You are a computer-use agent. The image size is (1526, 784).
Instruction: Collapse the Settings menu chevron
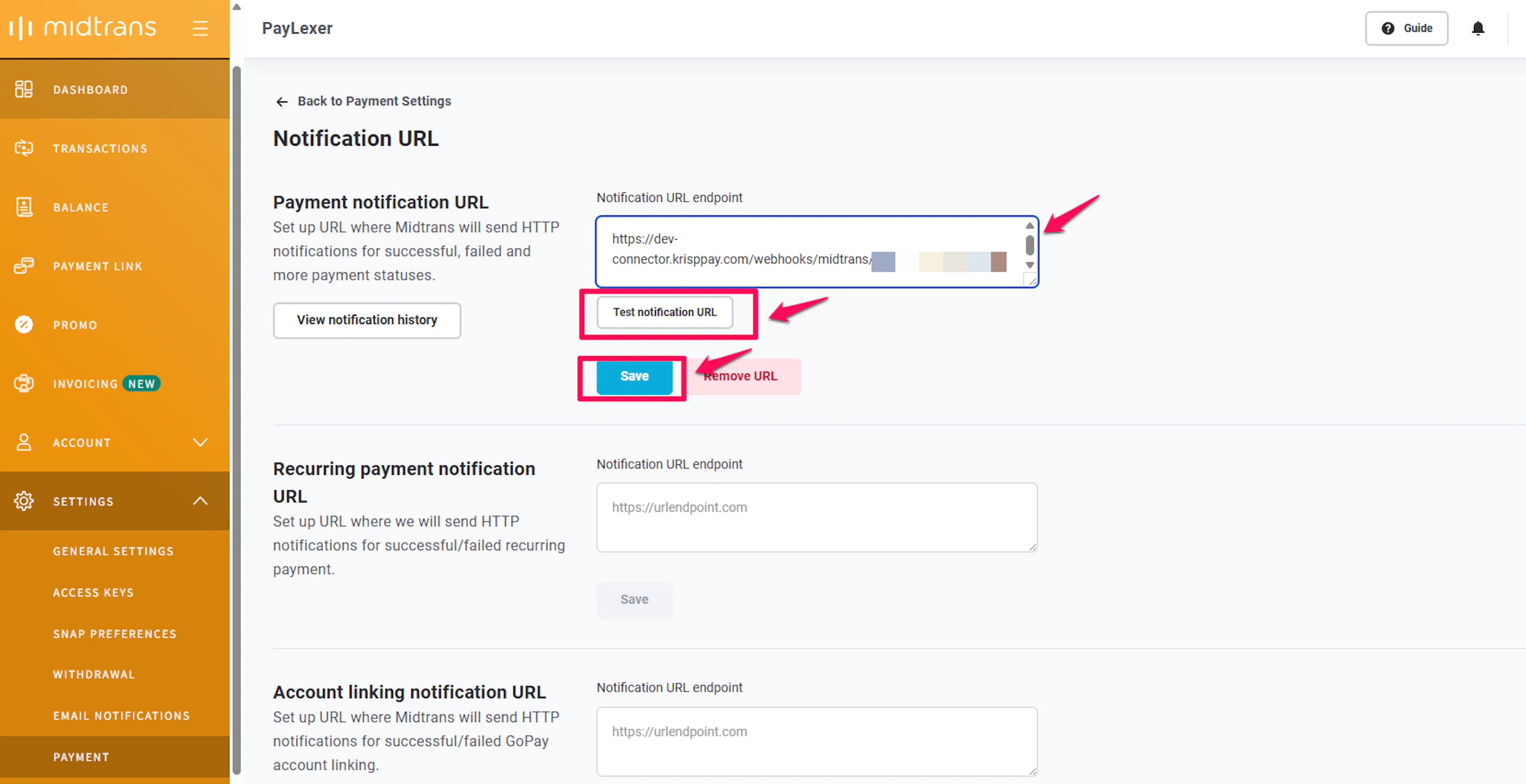(x=200, y=501)
